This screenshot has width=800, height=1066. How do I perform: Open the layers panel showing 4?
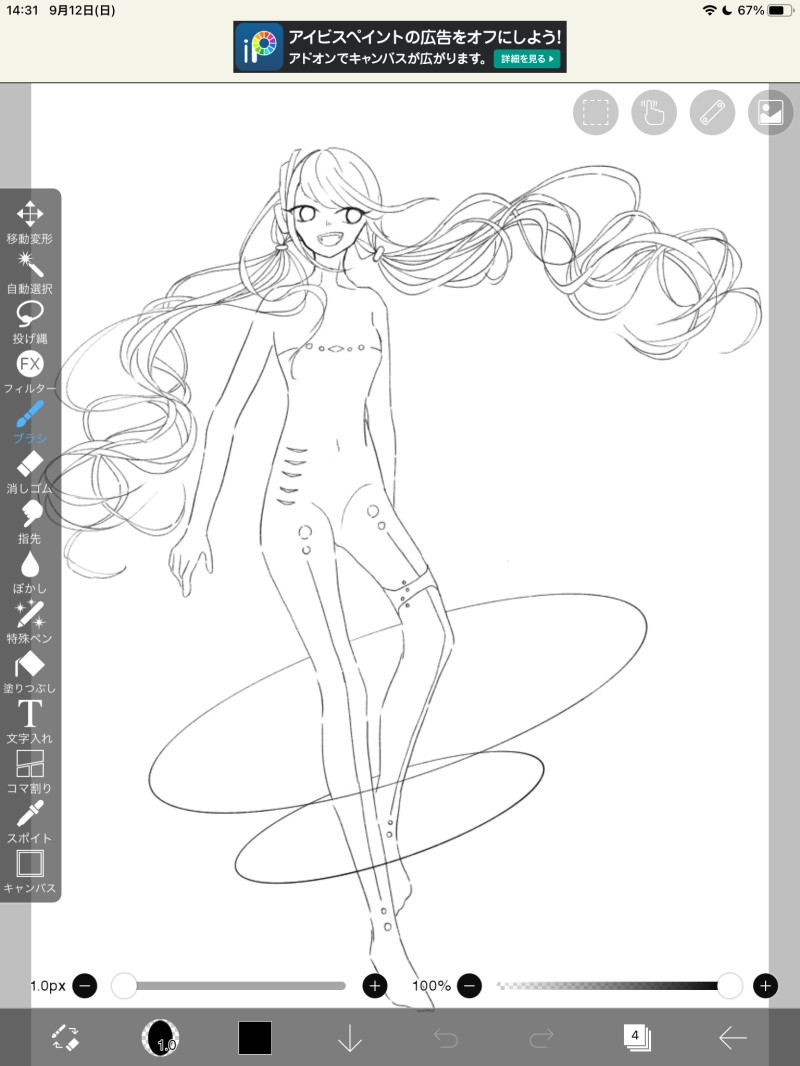(x=637, y=1037)
